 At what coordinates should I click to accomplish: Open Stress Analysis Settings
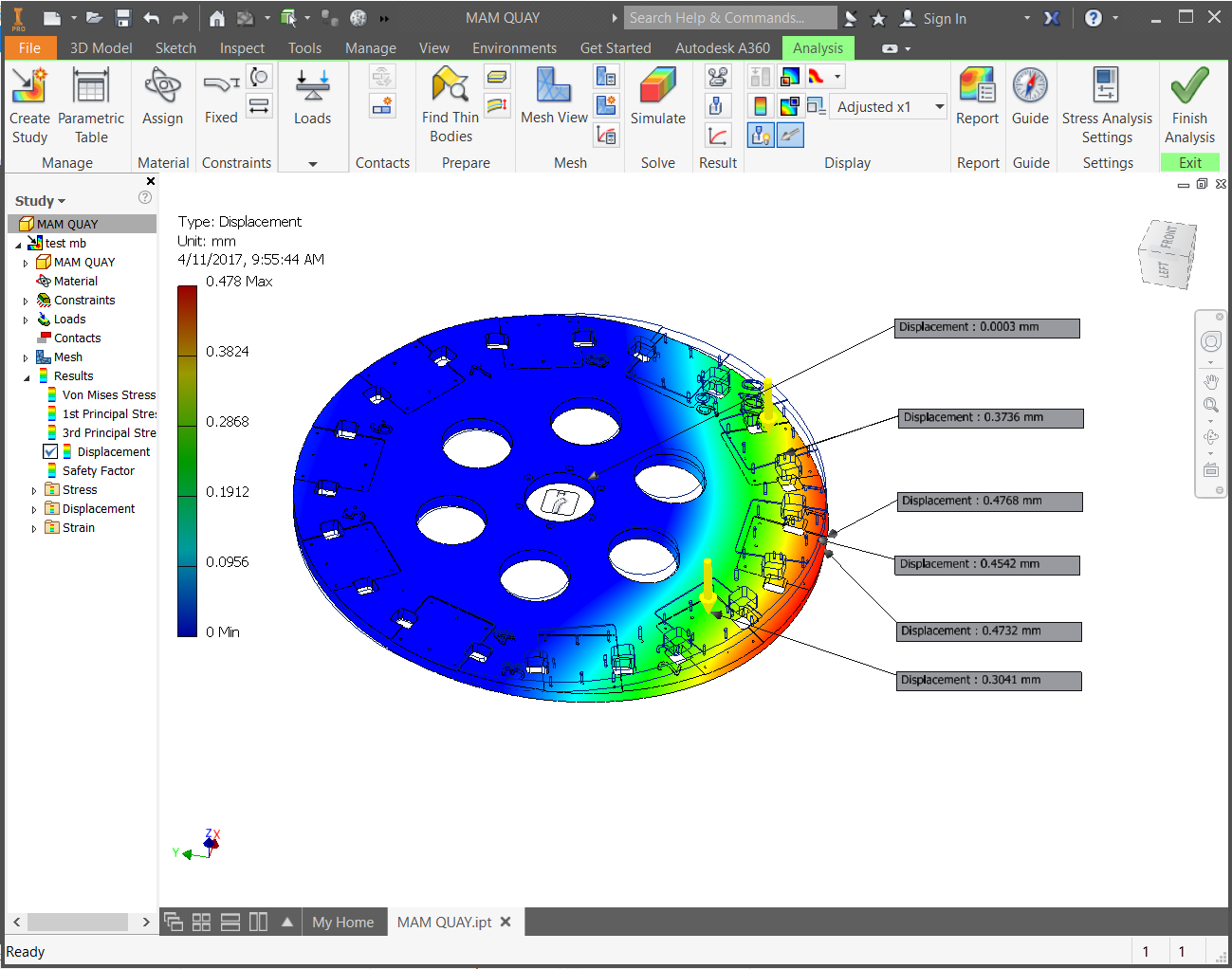tap(1106, 86)
